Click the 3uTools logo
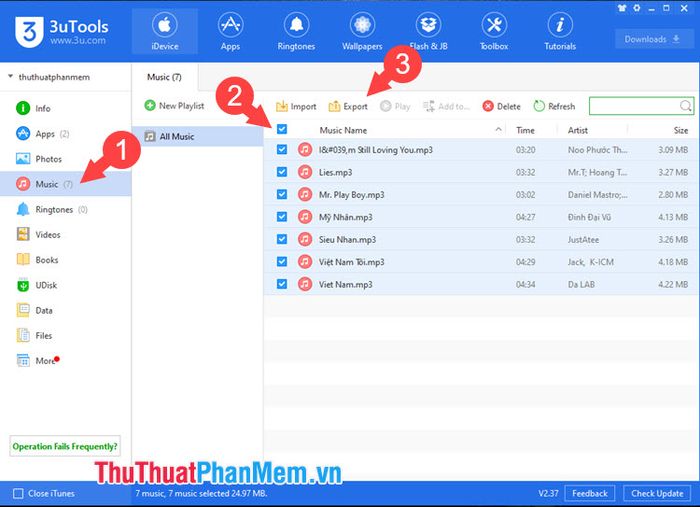This screenshot has width=700, height=507. tap(62, 32)
